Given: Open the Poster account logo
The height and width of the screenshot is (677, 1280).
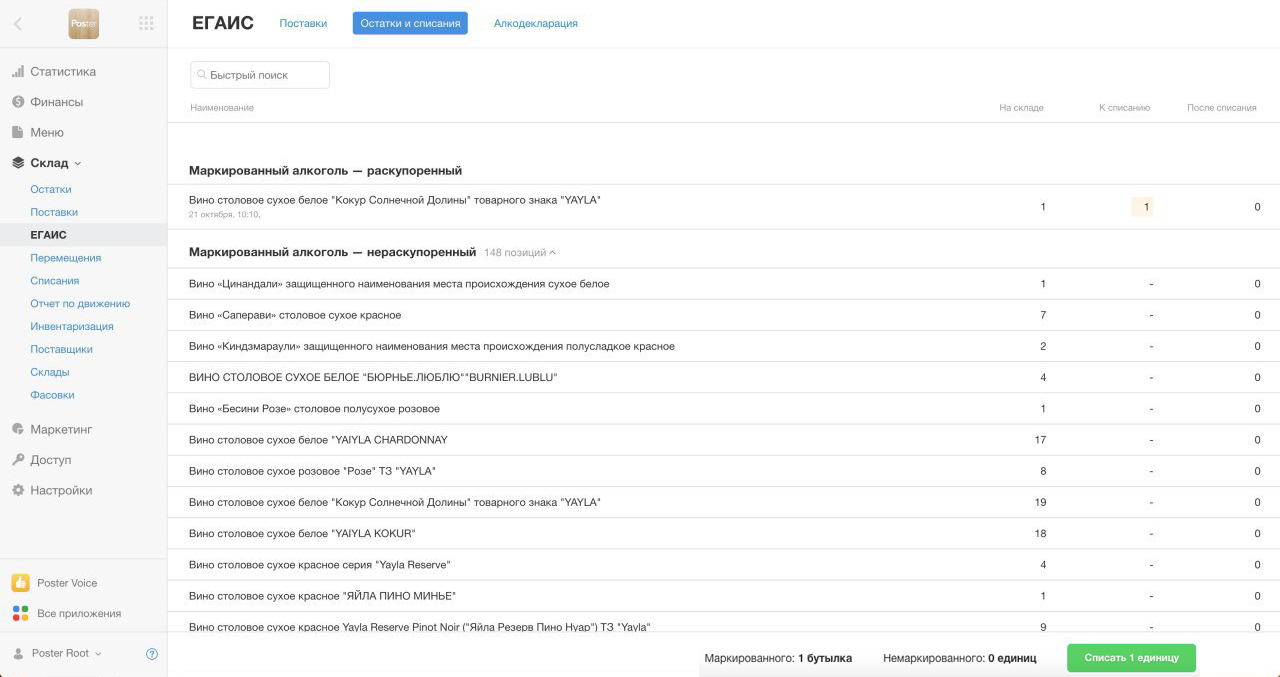Looking at the screenshot, I should 84,24.
